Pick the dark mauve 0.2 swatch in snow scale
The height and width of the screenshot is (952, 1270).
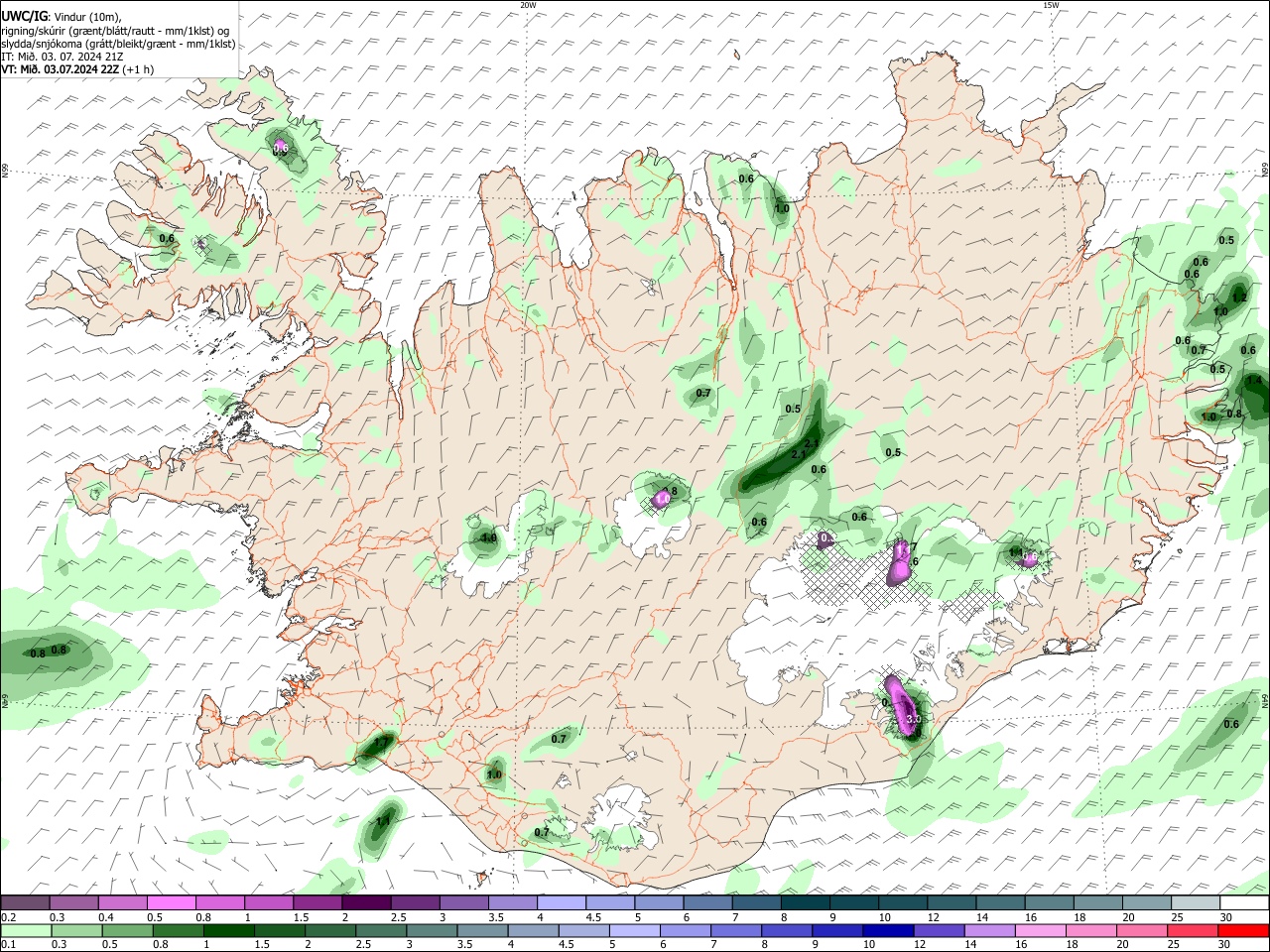pyautogui.click(x=25, y=903)
